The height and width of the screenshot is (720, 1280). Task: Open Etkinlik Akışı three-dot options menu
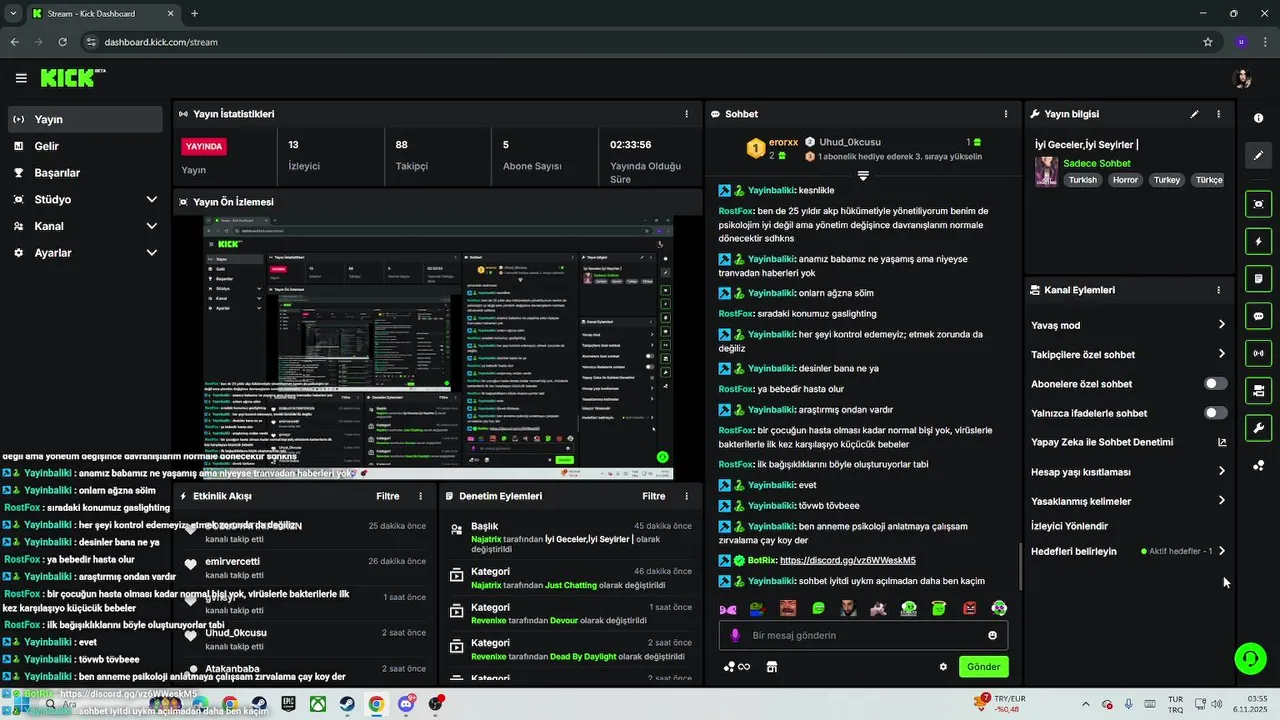tap(420, 496)
